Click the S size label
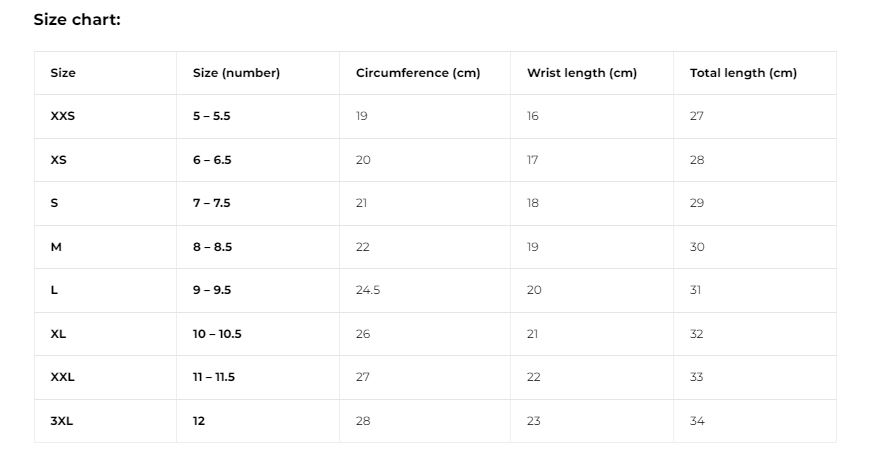 (x=54, y=203)
